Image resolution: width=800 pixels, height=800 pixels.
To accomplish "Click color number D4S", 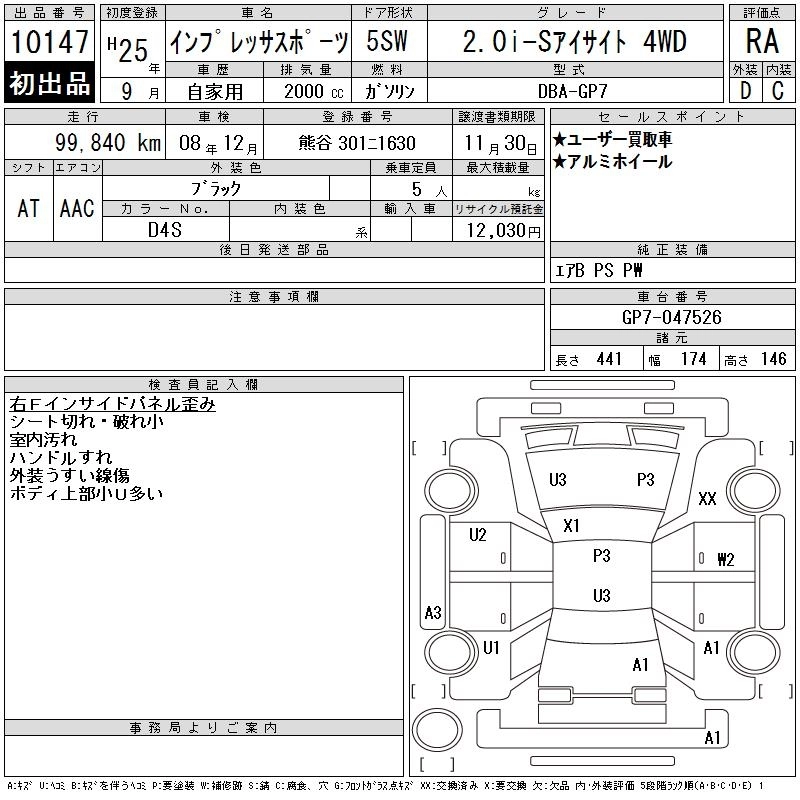I will tap(165, 230).
